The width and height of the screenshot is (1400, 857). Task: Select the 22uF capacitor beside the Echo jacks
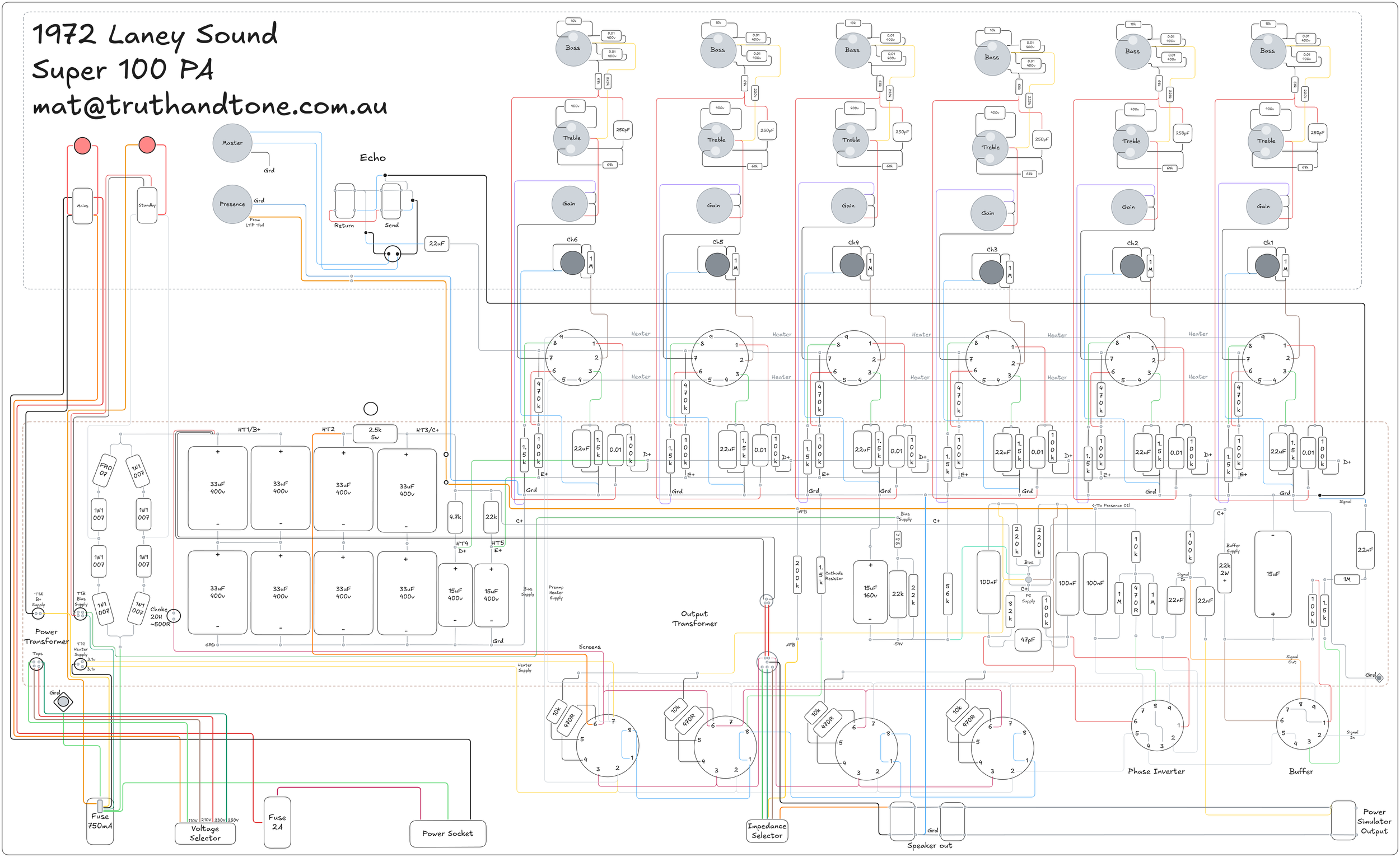(x=436, y=243)
